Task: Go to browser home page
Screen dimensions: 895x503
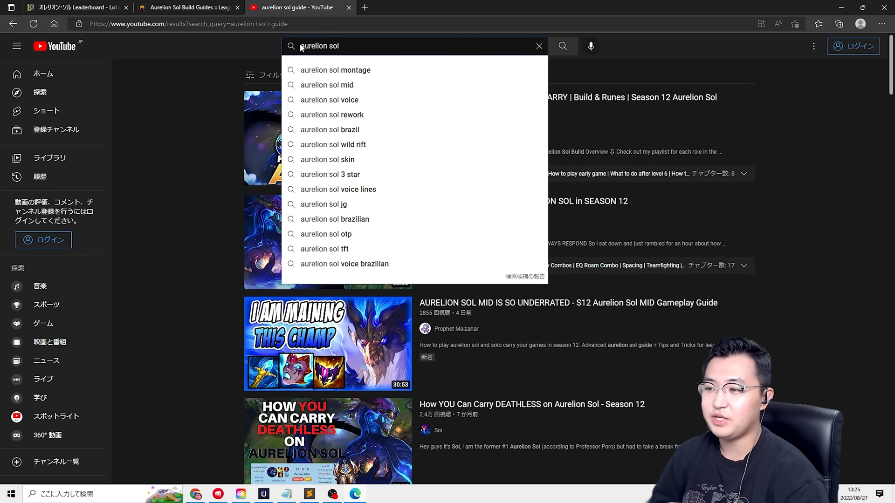Action: [54, 24]
